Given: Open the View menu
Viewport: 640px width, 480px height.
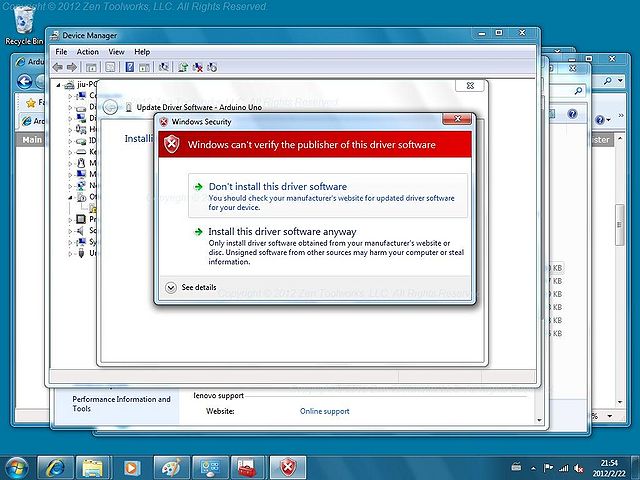Looking at the screenshot, I should point(116,52).
